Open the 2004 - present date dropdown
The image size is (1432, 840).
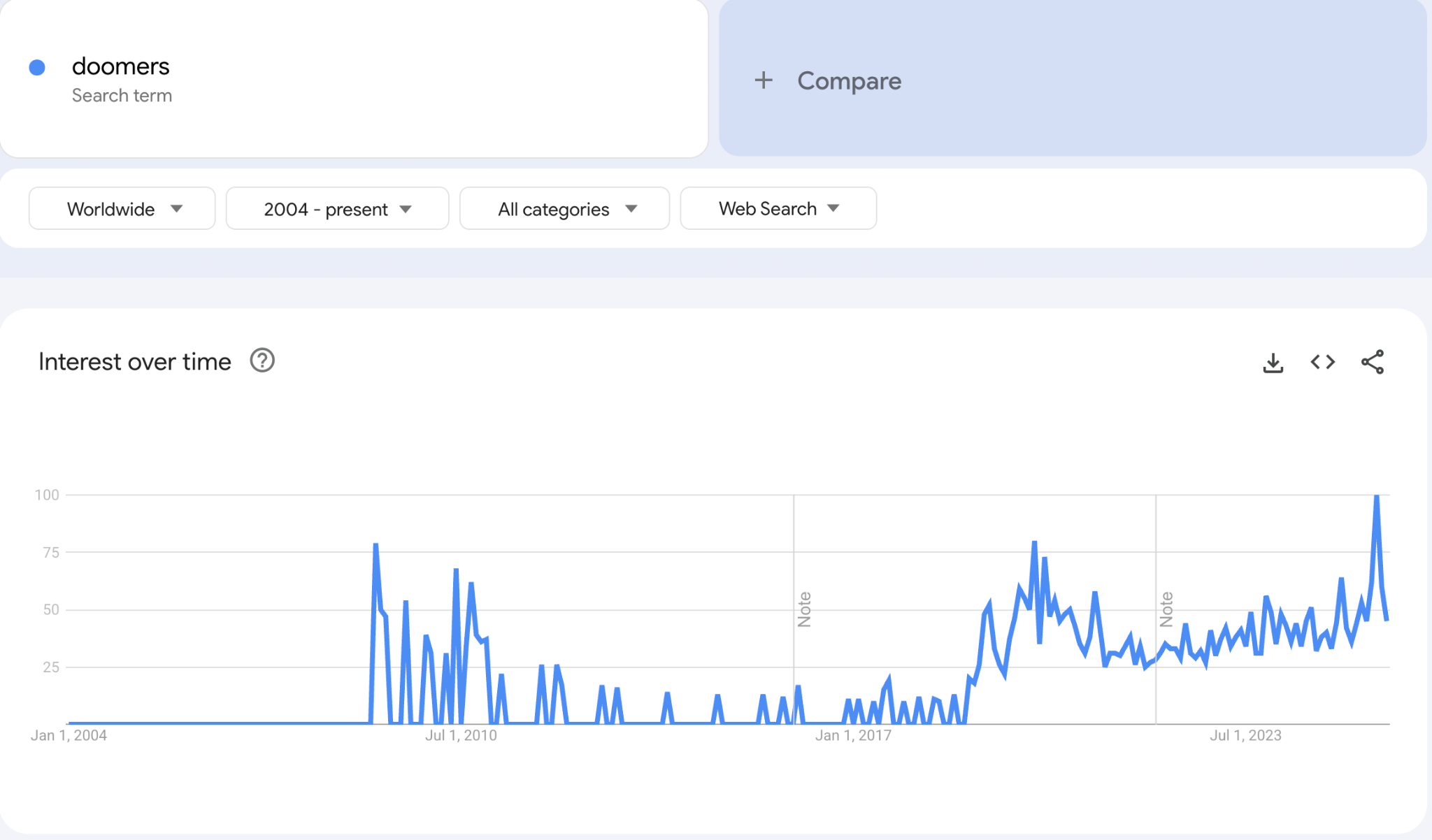pyautogui.click(x=337, y=208)
